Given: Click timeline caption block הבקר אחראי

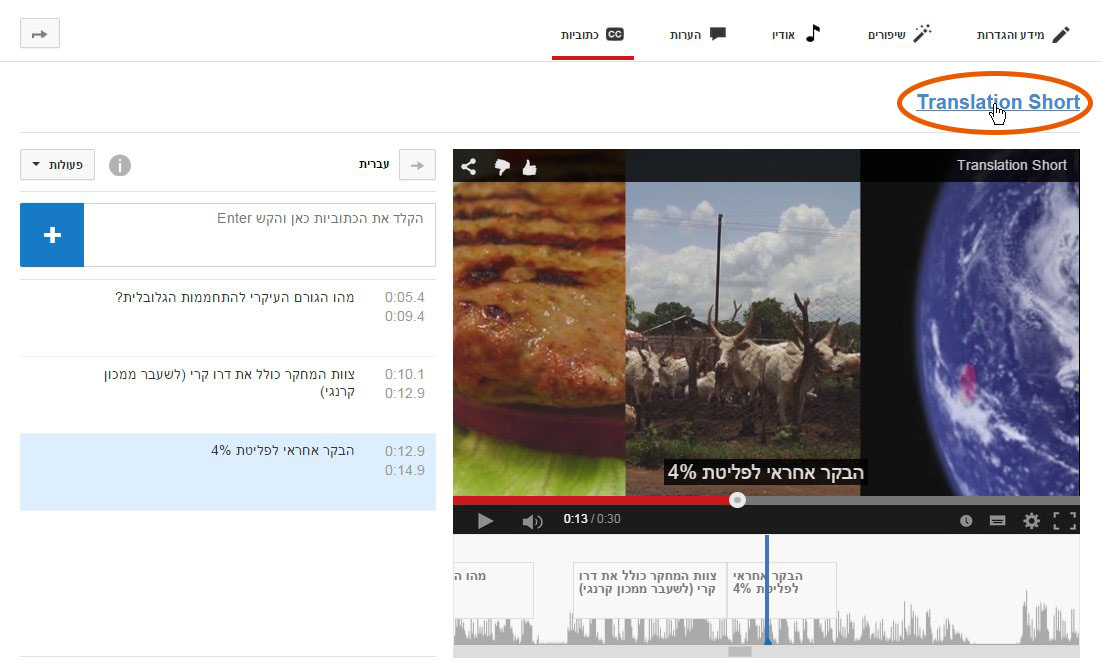Looking at the screenshot, I should click(x=782, y=590).
